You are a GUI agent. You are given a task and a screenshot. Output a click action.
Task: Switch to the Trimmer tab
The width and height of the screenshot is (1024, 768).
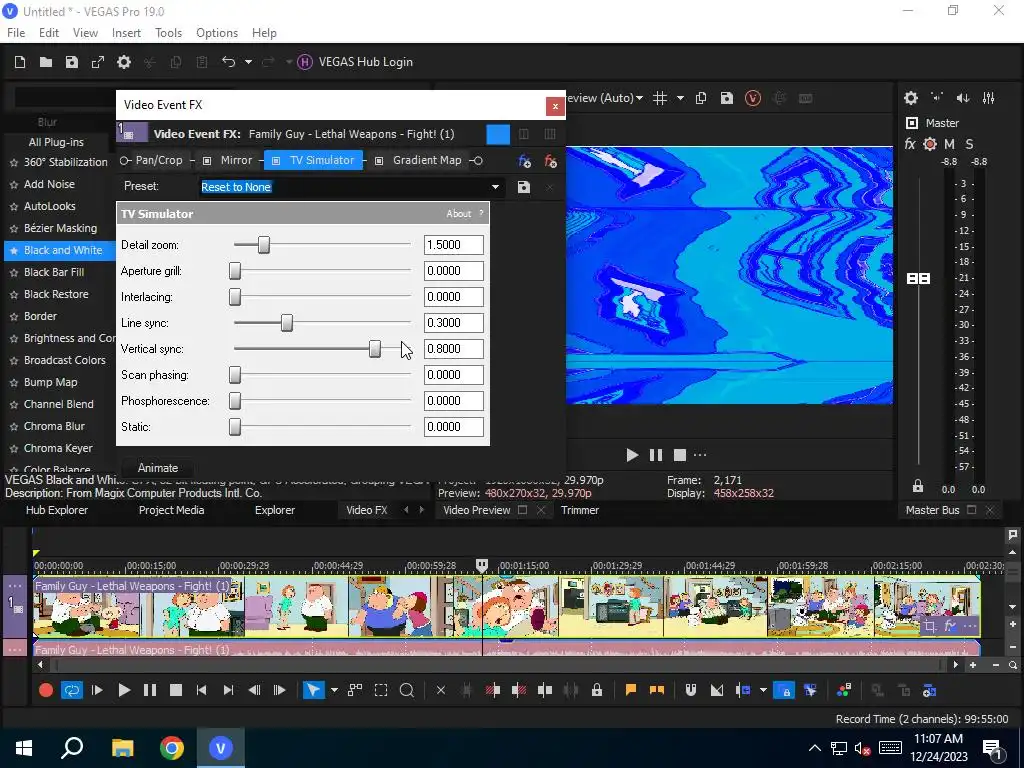[x=580, y=510]
